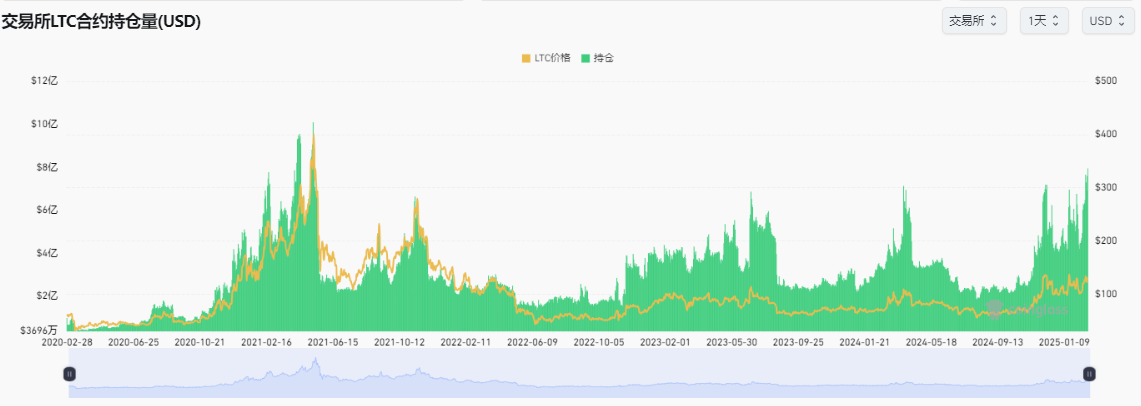Click the right range slider handle

(x=1089, y=373)
